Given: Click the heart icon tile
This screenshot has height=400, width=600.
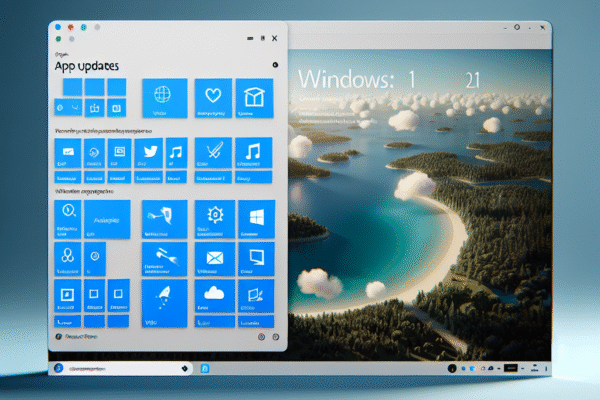Looking at the screenshot, I should [x=212, y=98].
